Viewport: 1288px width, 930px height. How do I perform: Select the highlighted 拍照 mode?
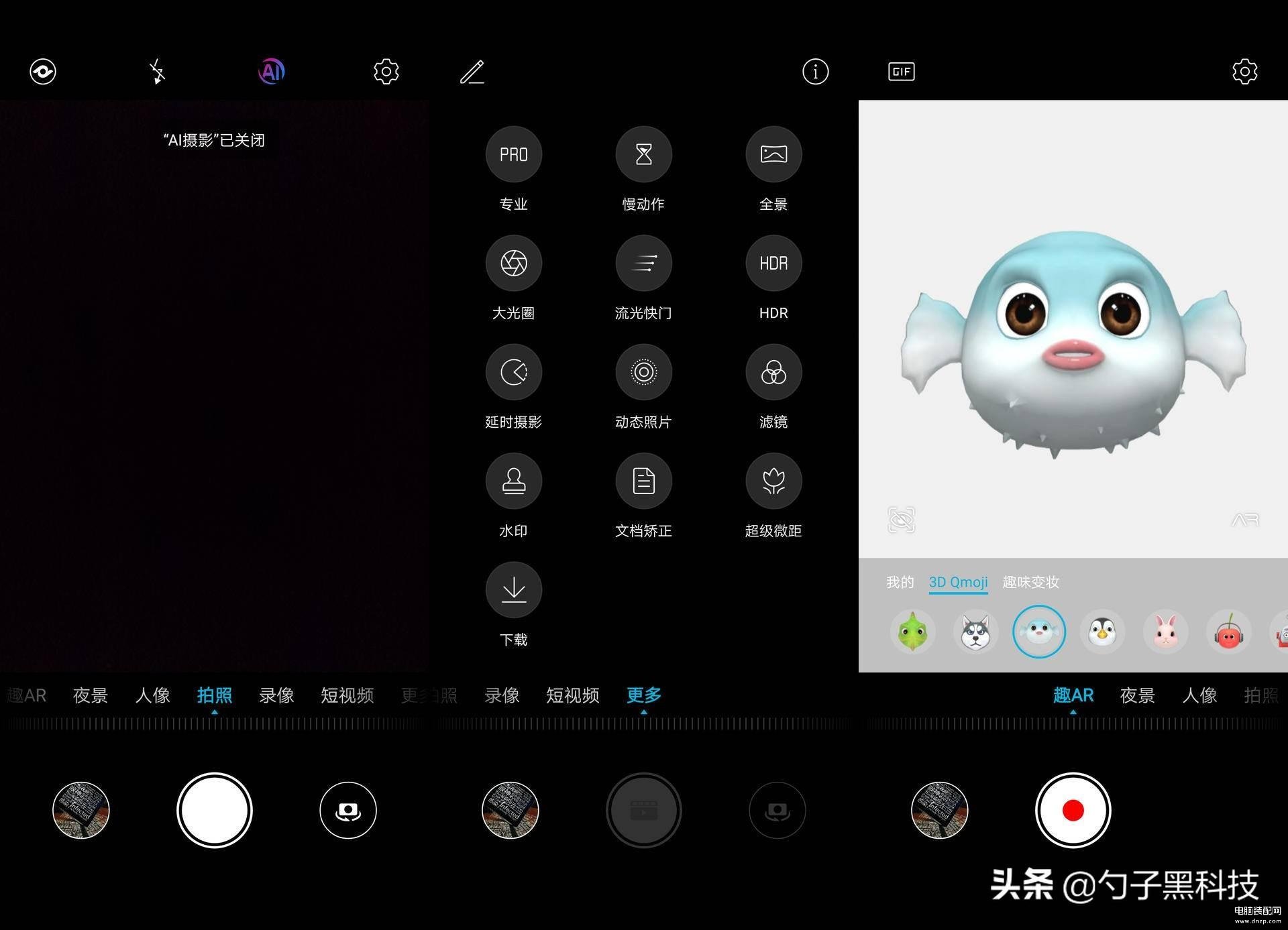[x=215, y=695]
